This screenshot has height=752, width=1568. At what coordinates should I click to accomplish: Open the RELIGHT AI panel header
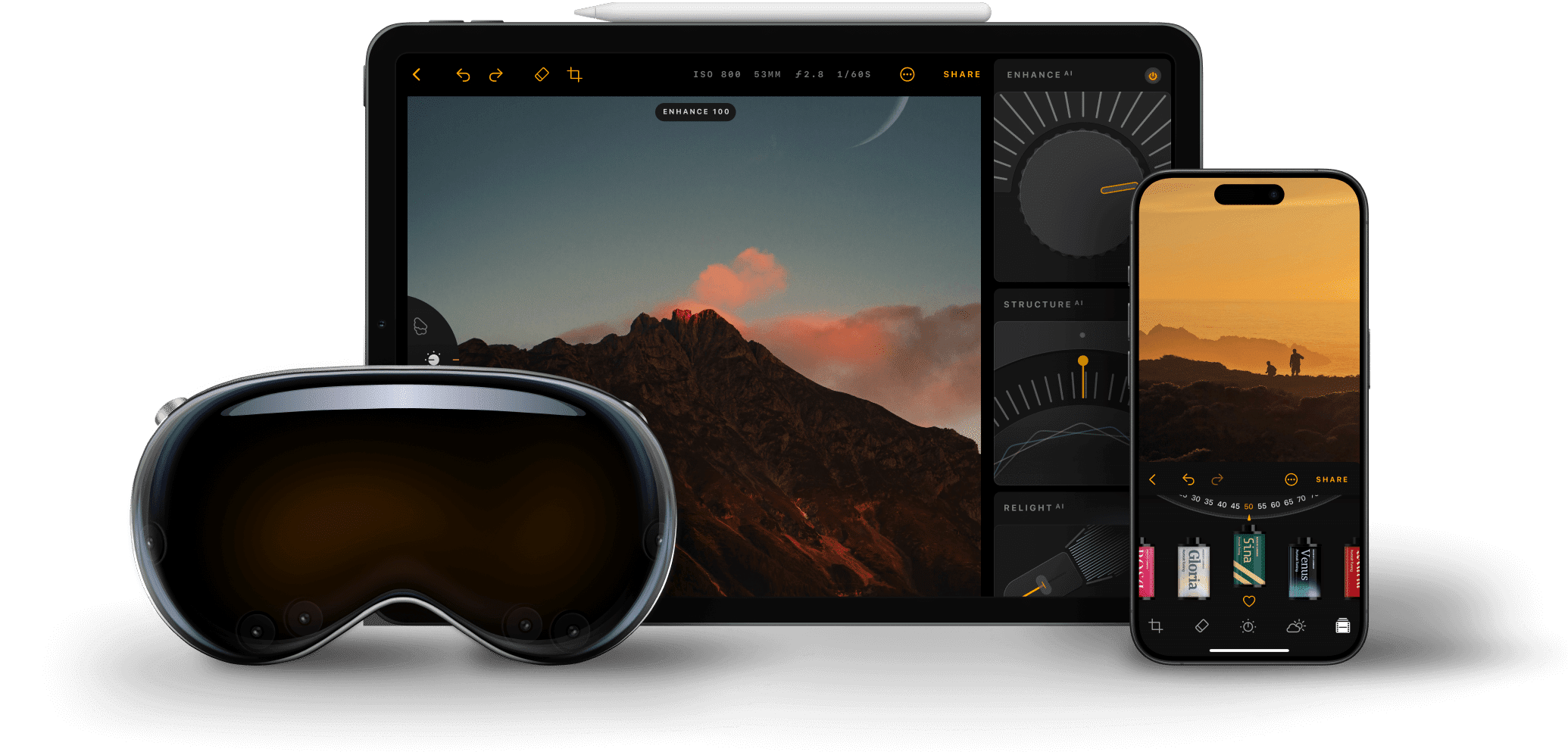click(1033, 507)
